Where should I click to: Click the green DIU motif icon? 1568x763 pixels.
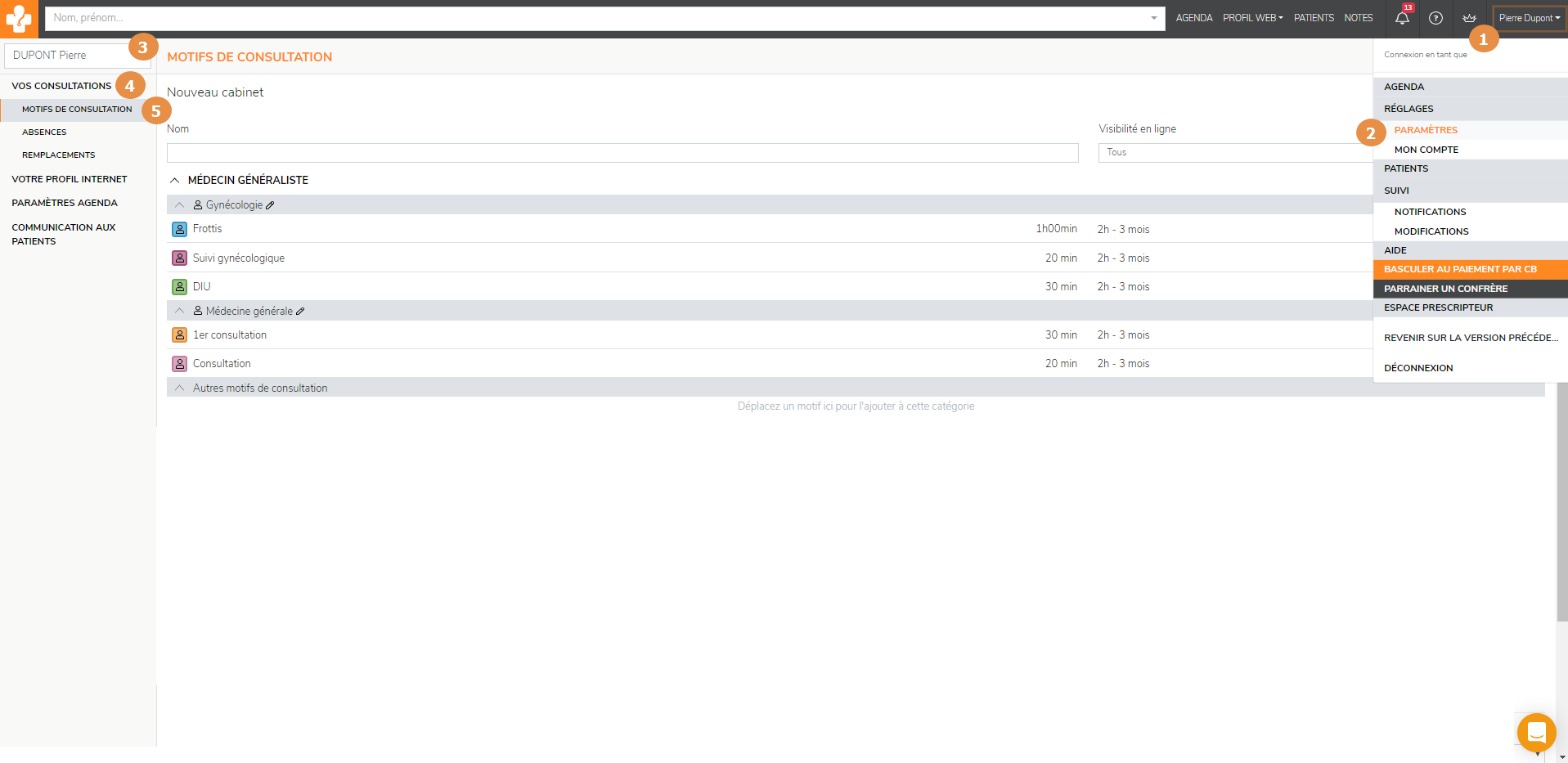point(179,287)
